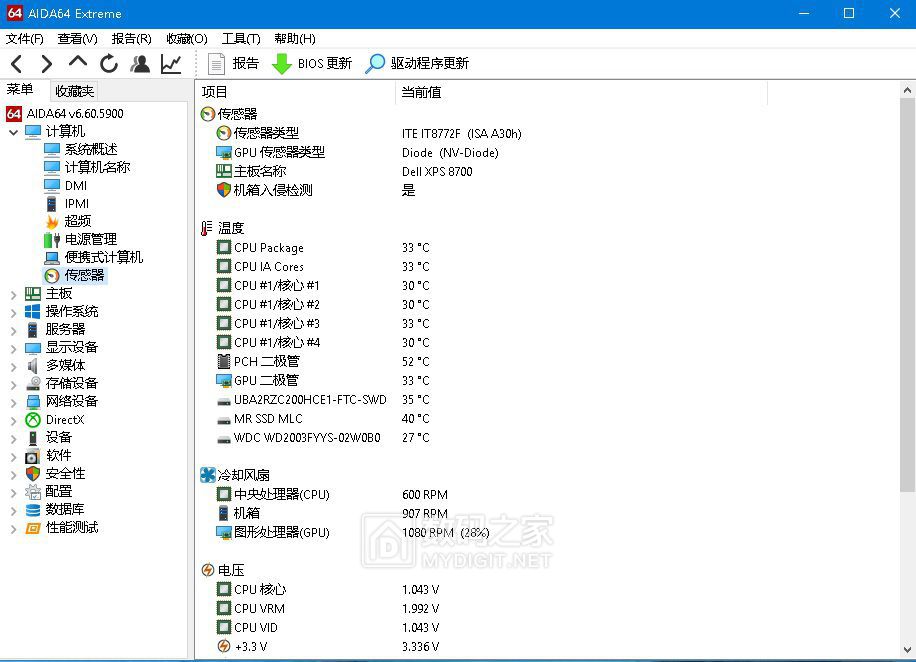Open the IPMI tree entry
The image size is (916, 662).
77,203
